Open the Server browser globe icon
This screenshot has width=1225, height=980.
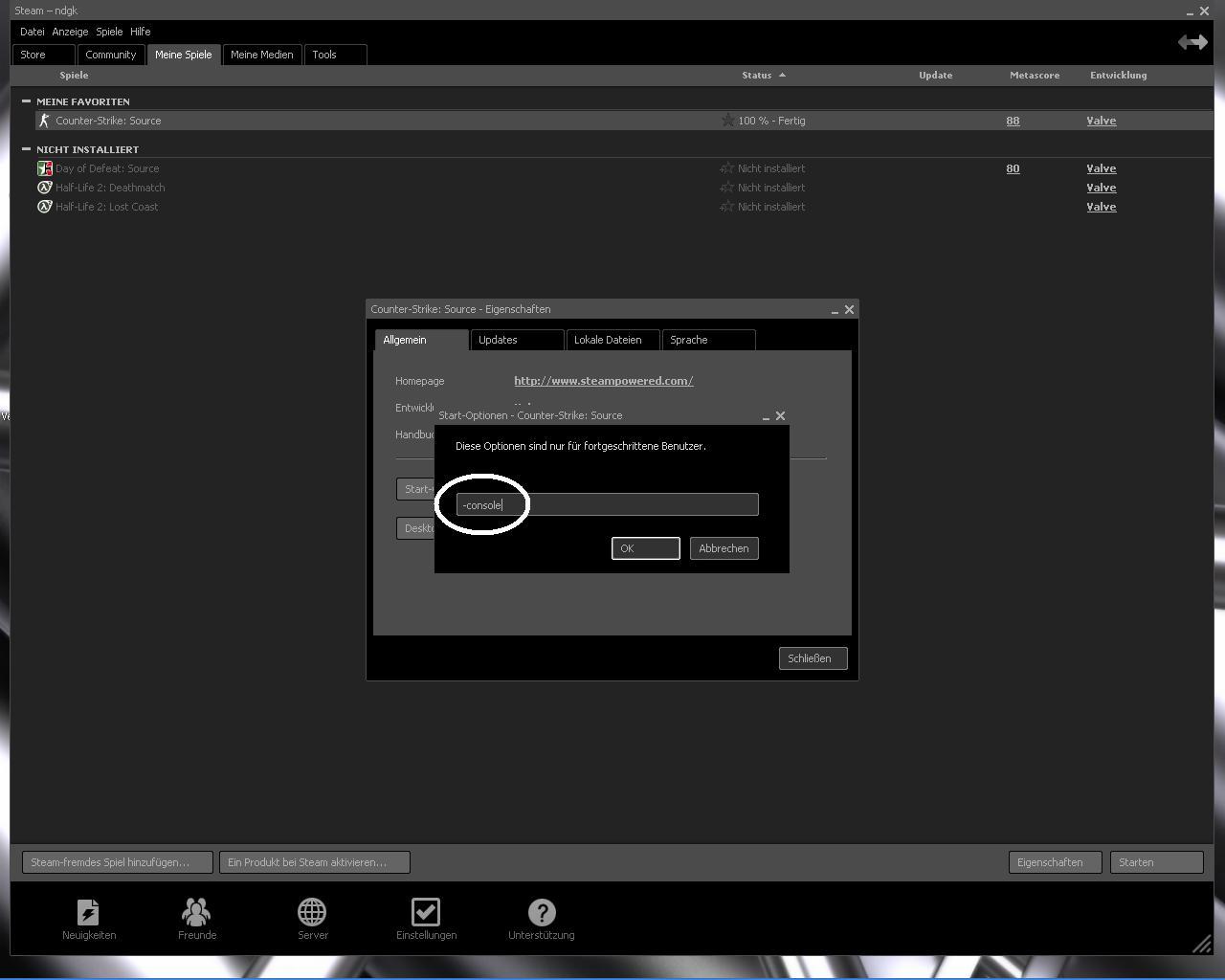(x=312, y=913)
